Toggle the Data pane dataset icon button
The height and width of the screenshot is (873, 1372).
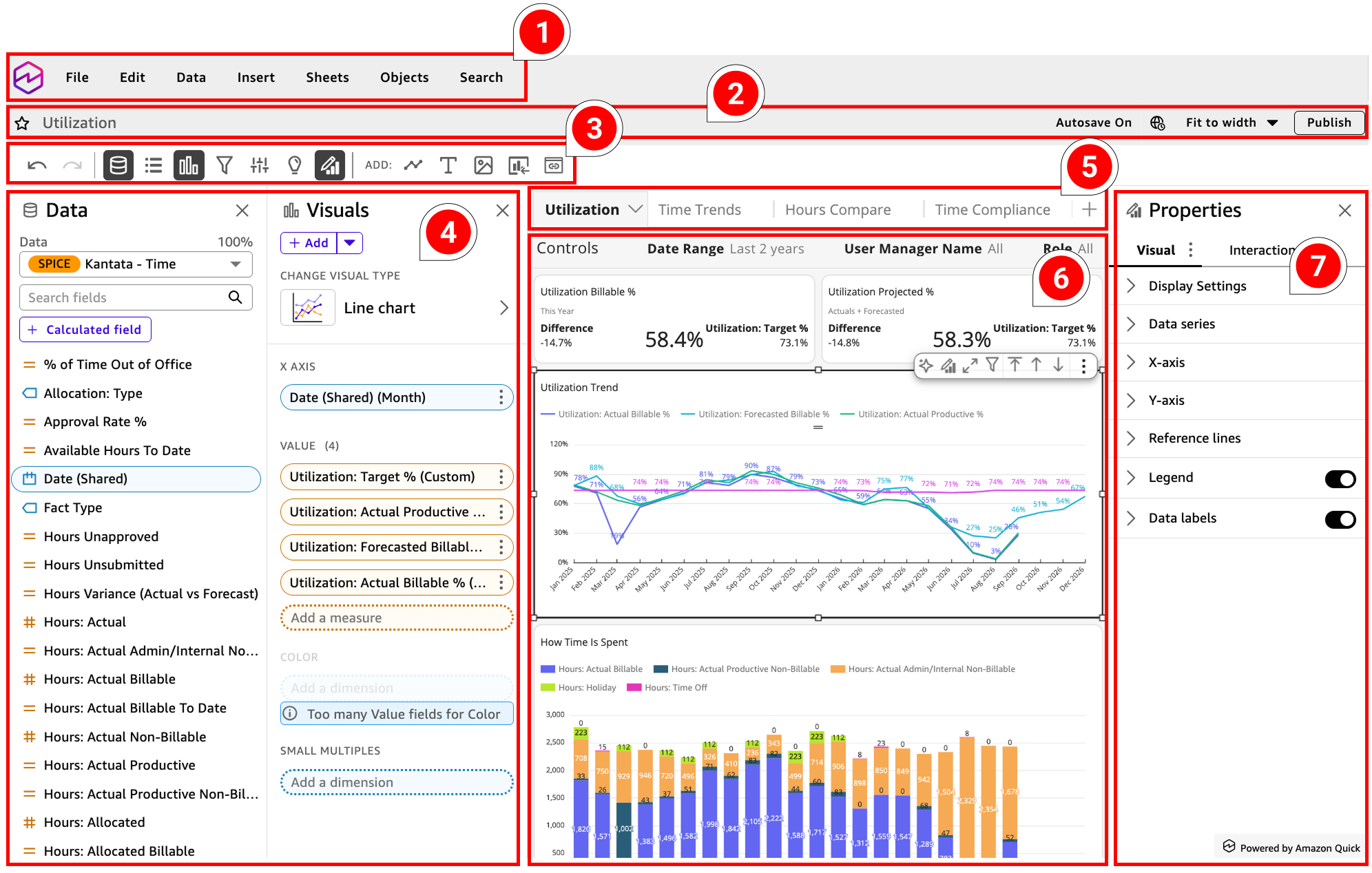pyautogui.click(x=118, y=165)
